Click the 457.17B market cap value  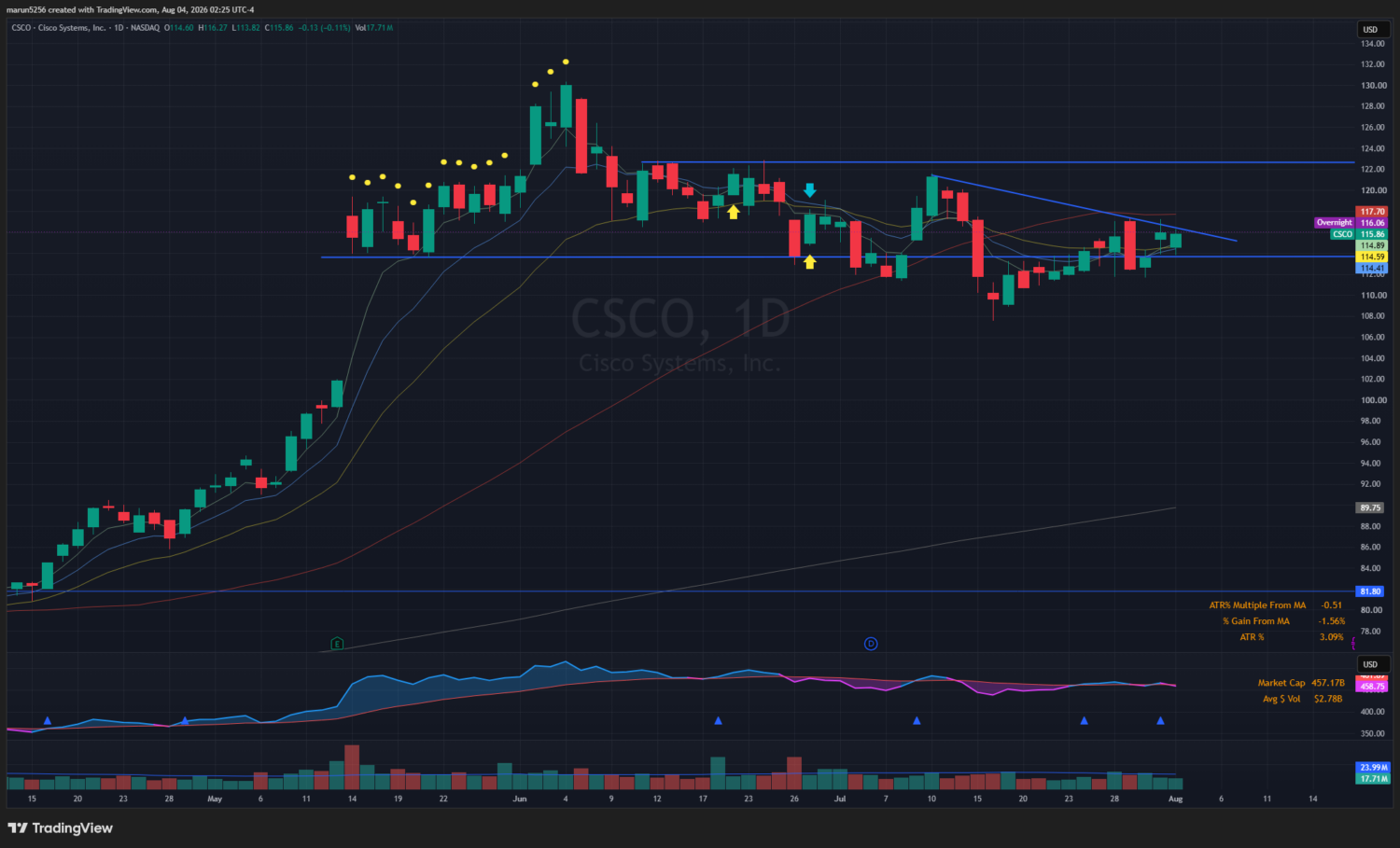pos(1328,683)
